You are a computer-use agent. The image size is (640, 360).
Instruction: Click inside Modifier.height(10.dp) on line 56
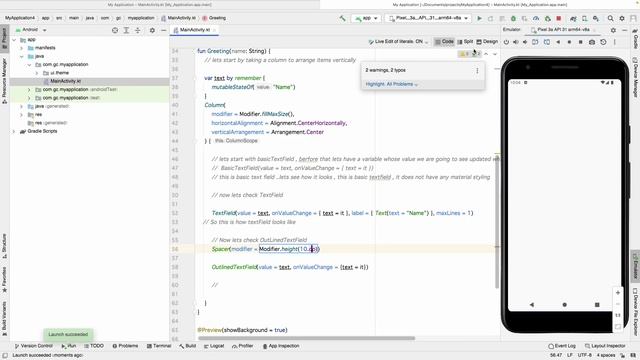click(288, 249)
